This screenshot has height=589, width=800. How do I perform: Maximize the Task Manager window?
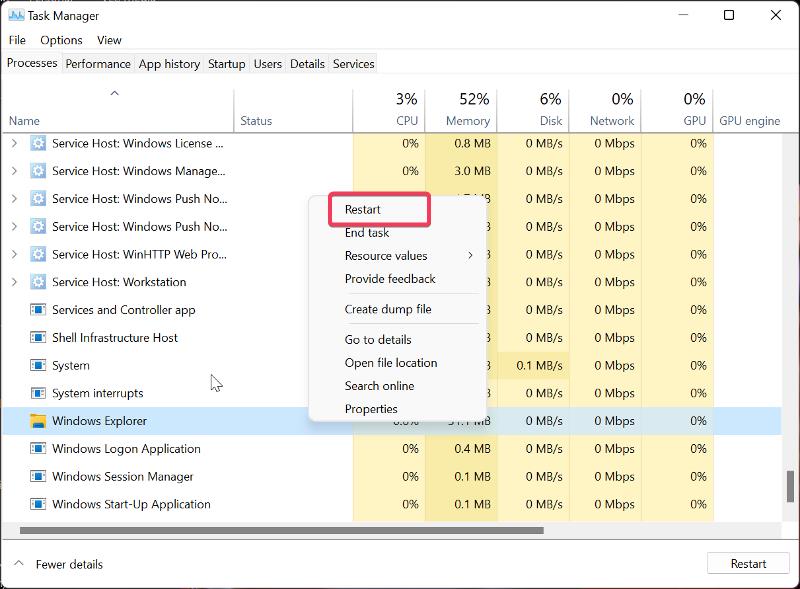pyautogui.click(x=729, y=15)
